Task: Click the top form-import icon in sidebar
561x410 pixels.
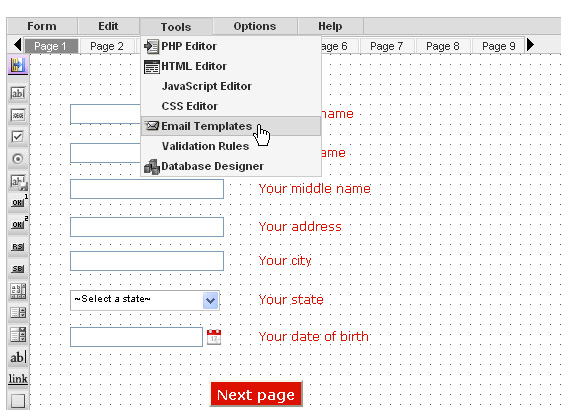Action: click(18, 65)
